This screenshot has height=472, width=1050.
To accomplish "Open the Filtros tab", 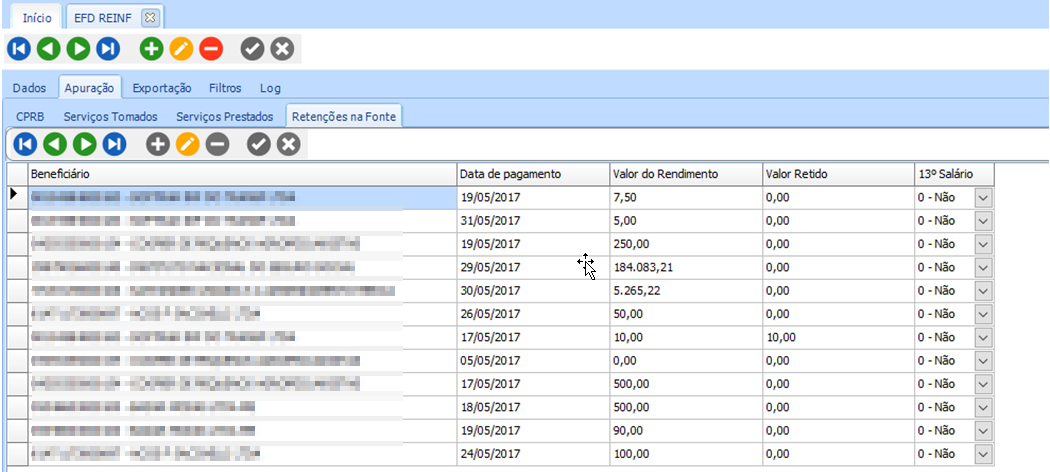I will 225,88.
